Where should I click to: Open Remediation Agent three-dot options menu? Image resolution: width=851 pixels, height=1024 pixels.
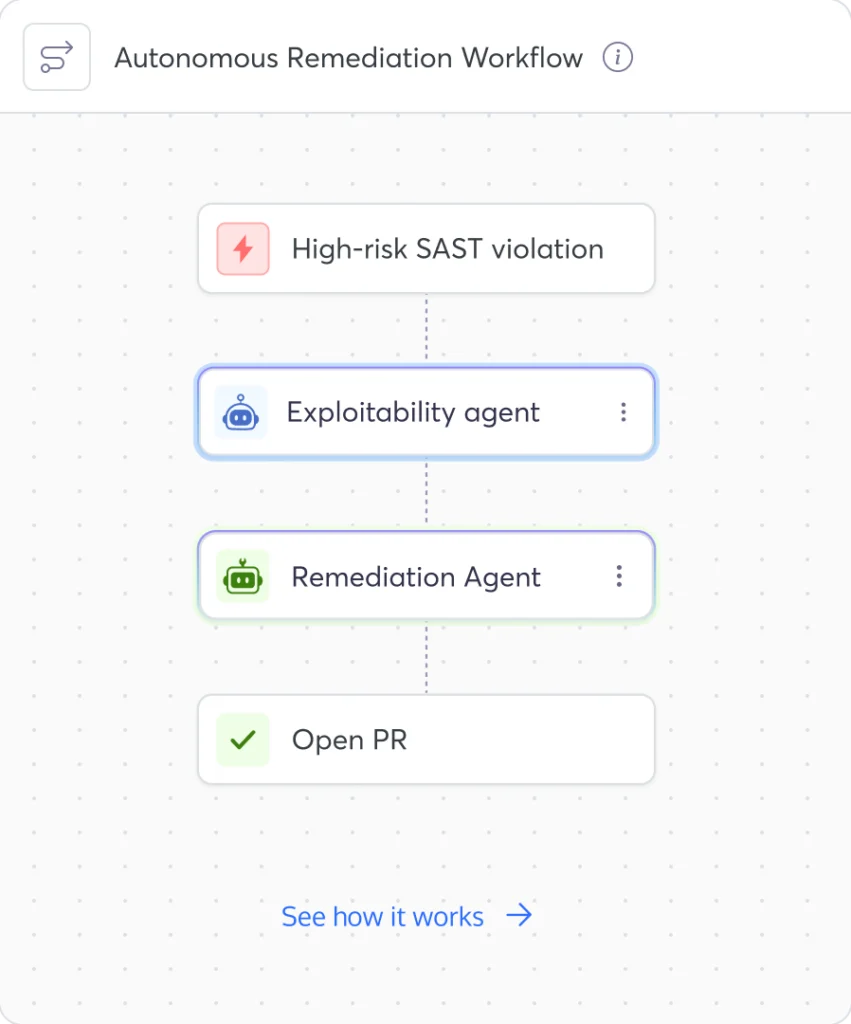click(x=619, y=576)
